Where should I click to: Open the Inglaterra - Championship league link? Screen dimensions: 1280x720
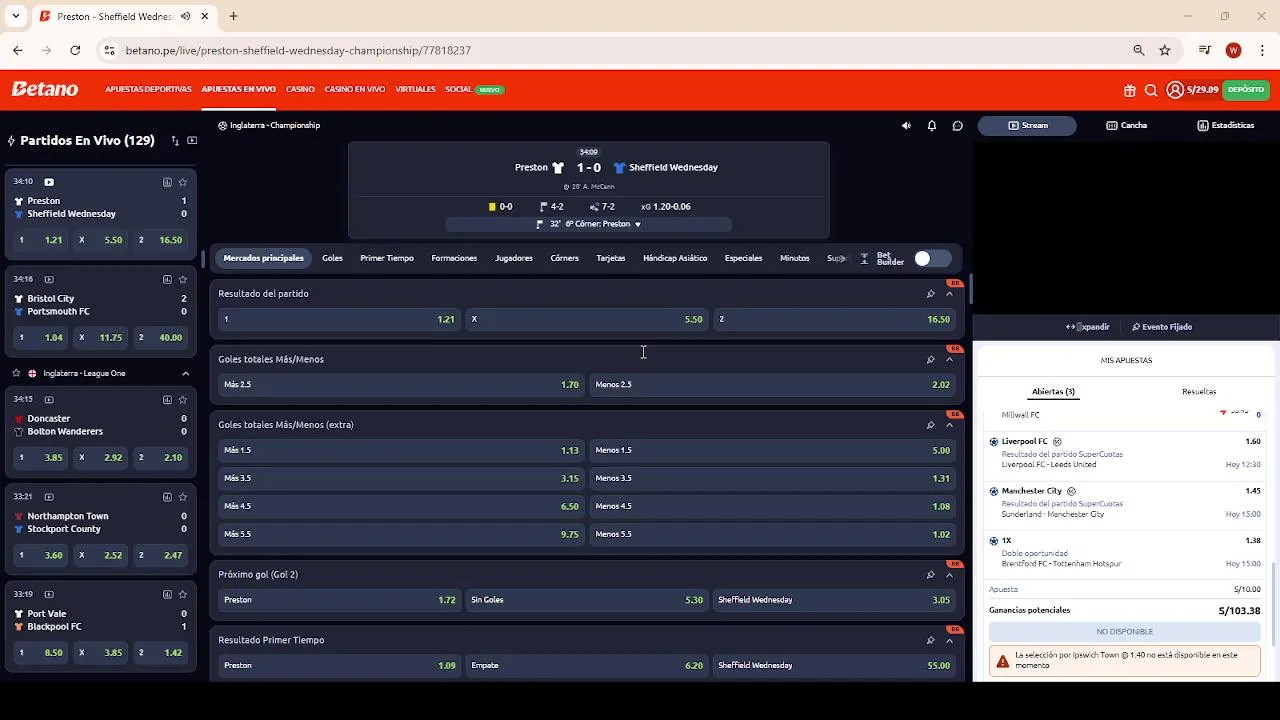pyautogui.click(x=269, y=126)
